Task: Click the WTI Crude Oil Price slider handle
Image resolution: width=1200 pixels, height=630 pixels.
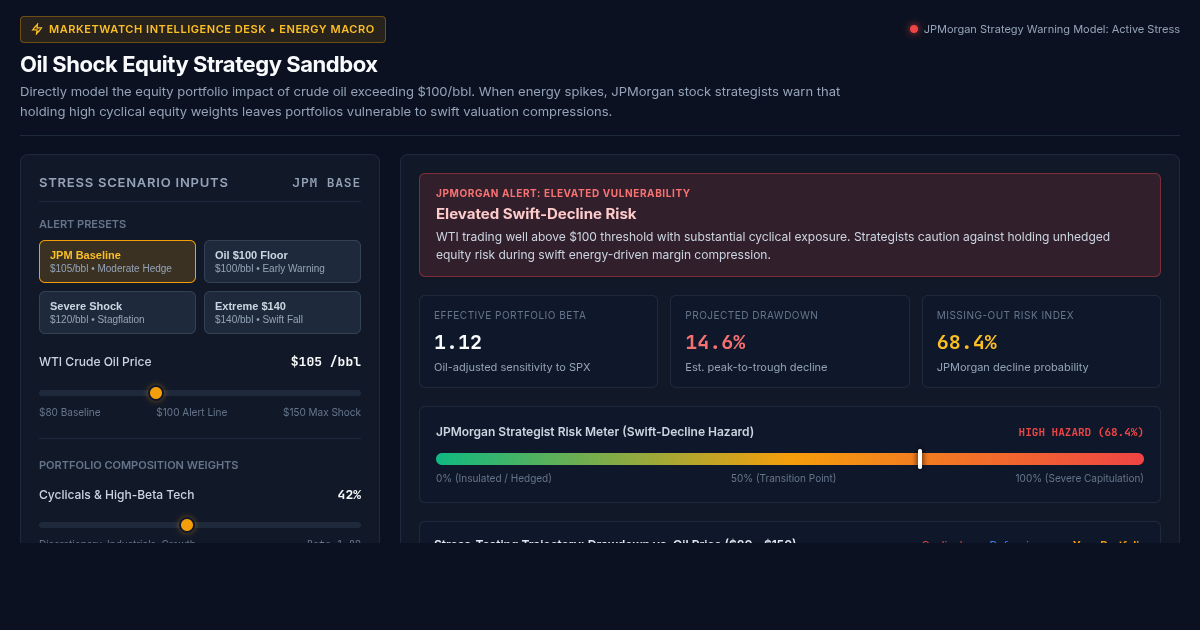Action: (156, 393)
